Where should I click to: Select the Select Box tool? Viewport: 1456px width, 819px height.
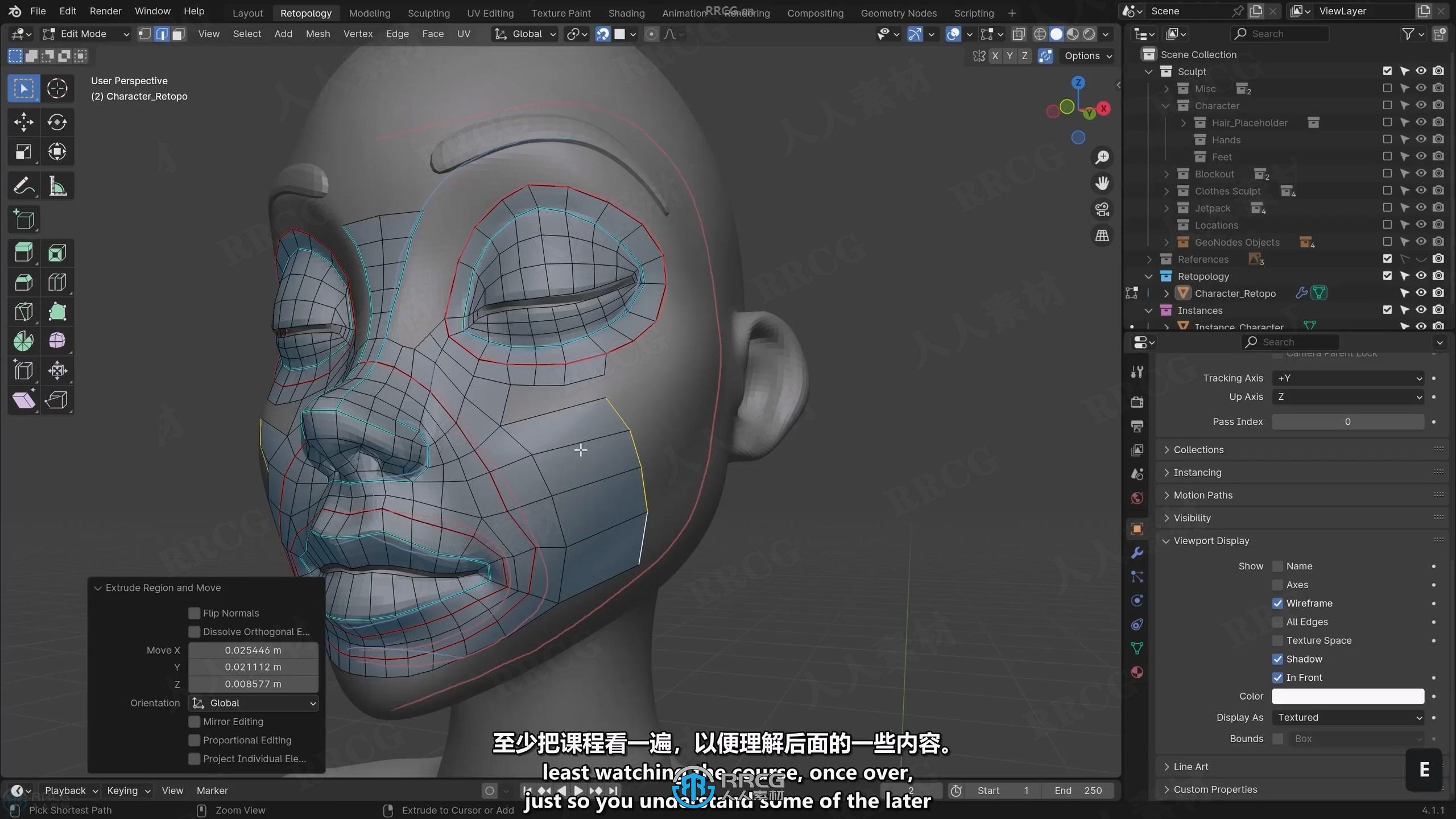[x=23, y=88]
